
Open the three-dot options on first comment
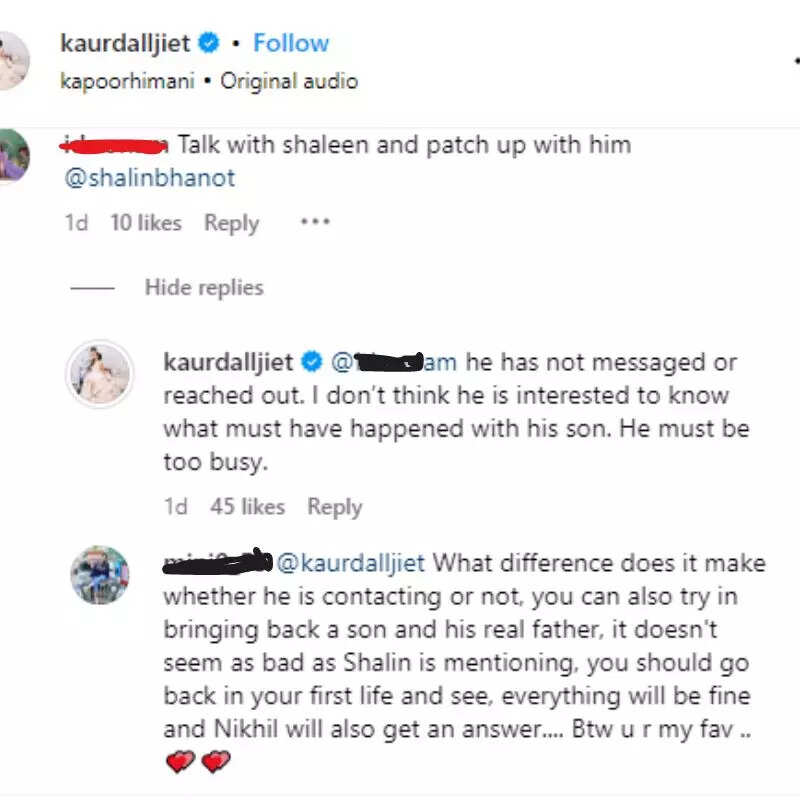click(x=315, y=222)
